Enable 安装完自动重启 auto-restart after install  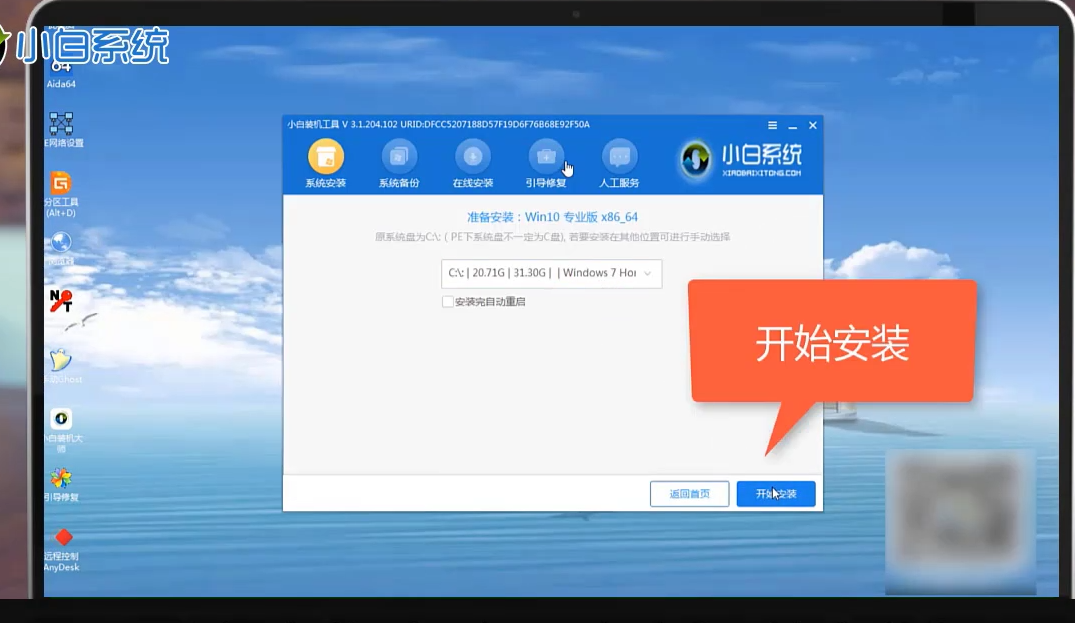click(x=447, y=300)
